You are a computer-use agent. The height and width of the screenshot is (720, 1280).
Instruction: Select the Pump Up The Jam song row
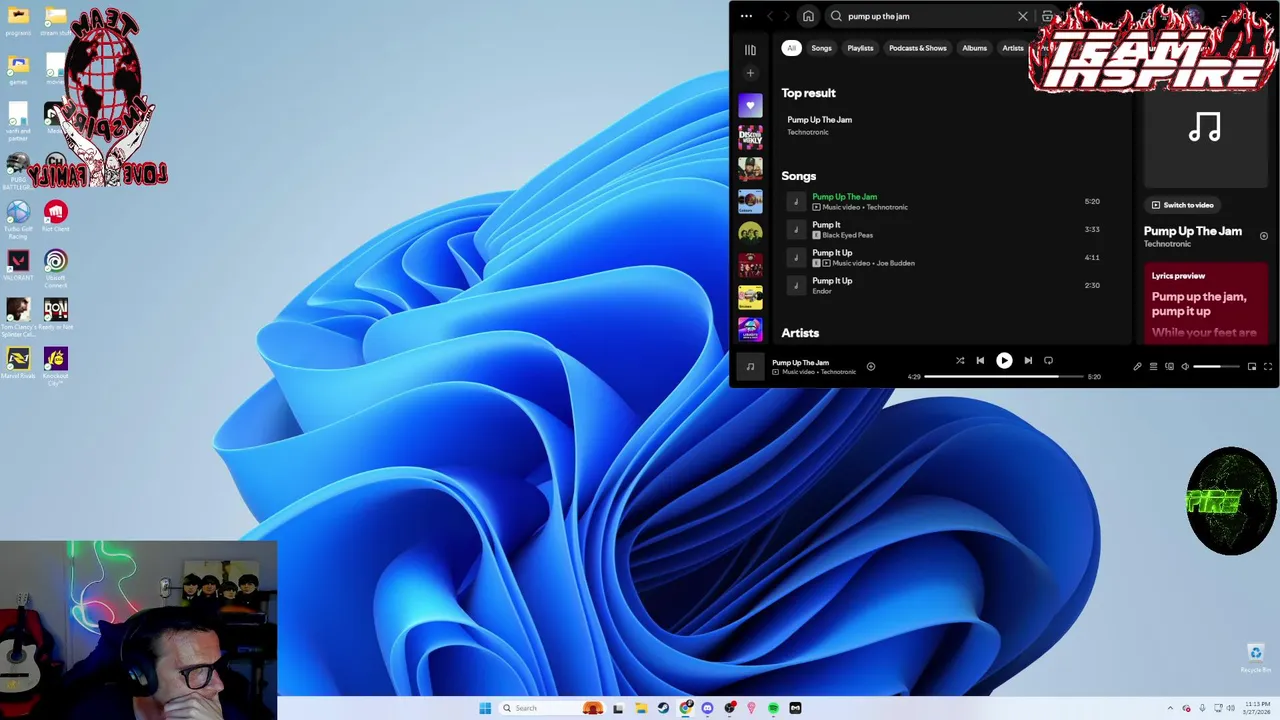pyautogui.click(x=944, y=202)
